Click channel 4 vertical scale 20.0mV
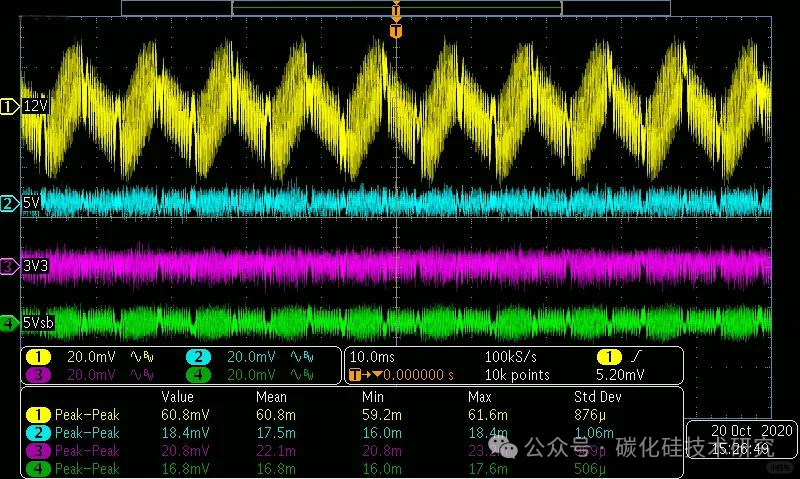800x479 pixels. [x=252, y=375]
